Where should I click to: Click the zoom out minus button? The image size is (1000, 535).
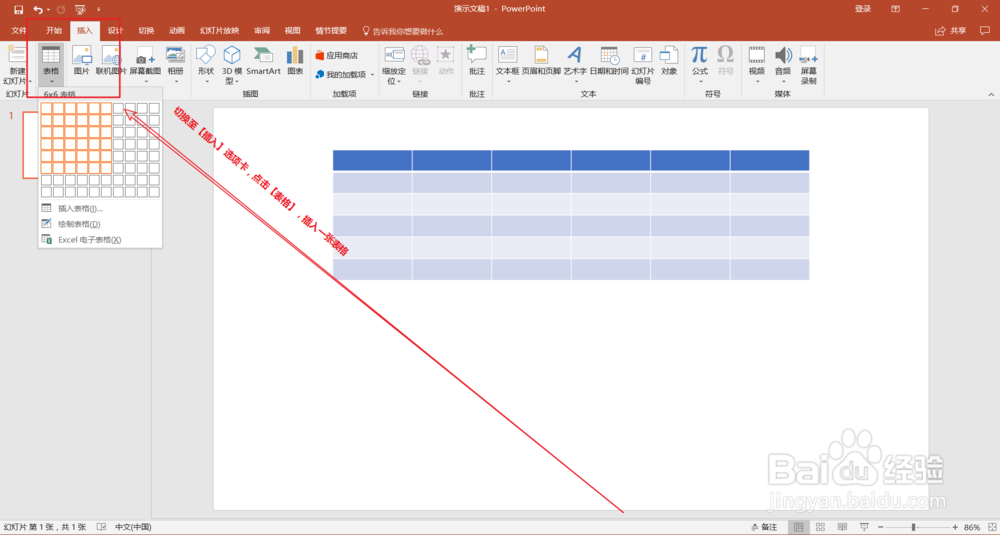(x=880, y=527)
